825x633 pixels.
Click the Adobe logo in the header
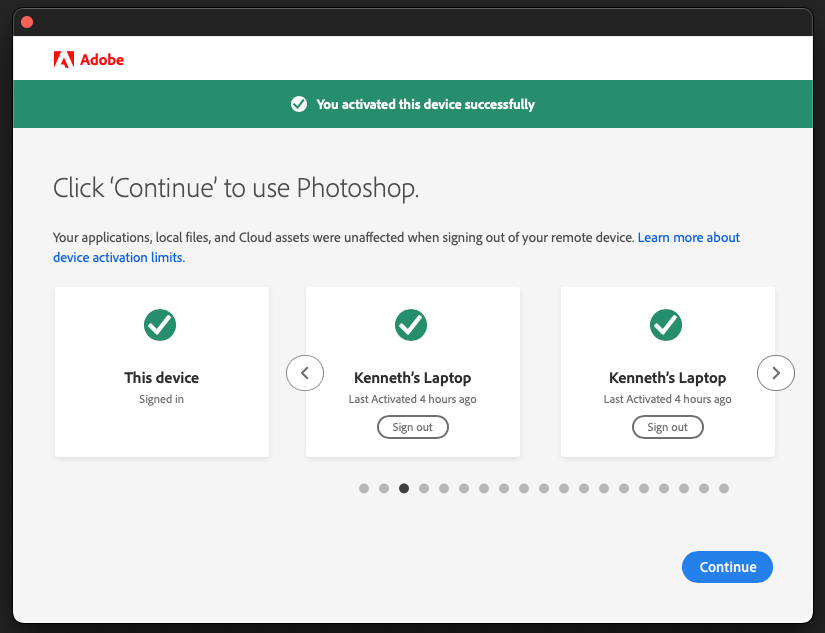[88, 60]
